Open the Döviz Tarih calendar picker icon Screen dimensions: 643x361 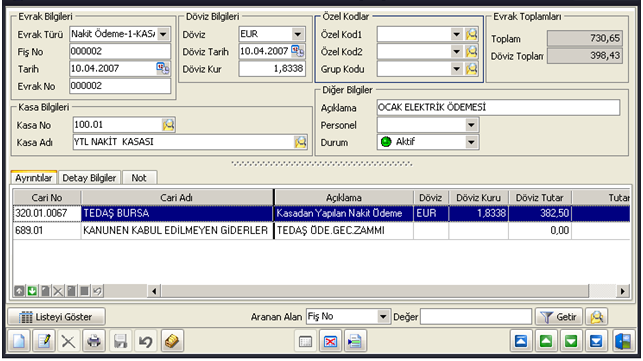297,51
